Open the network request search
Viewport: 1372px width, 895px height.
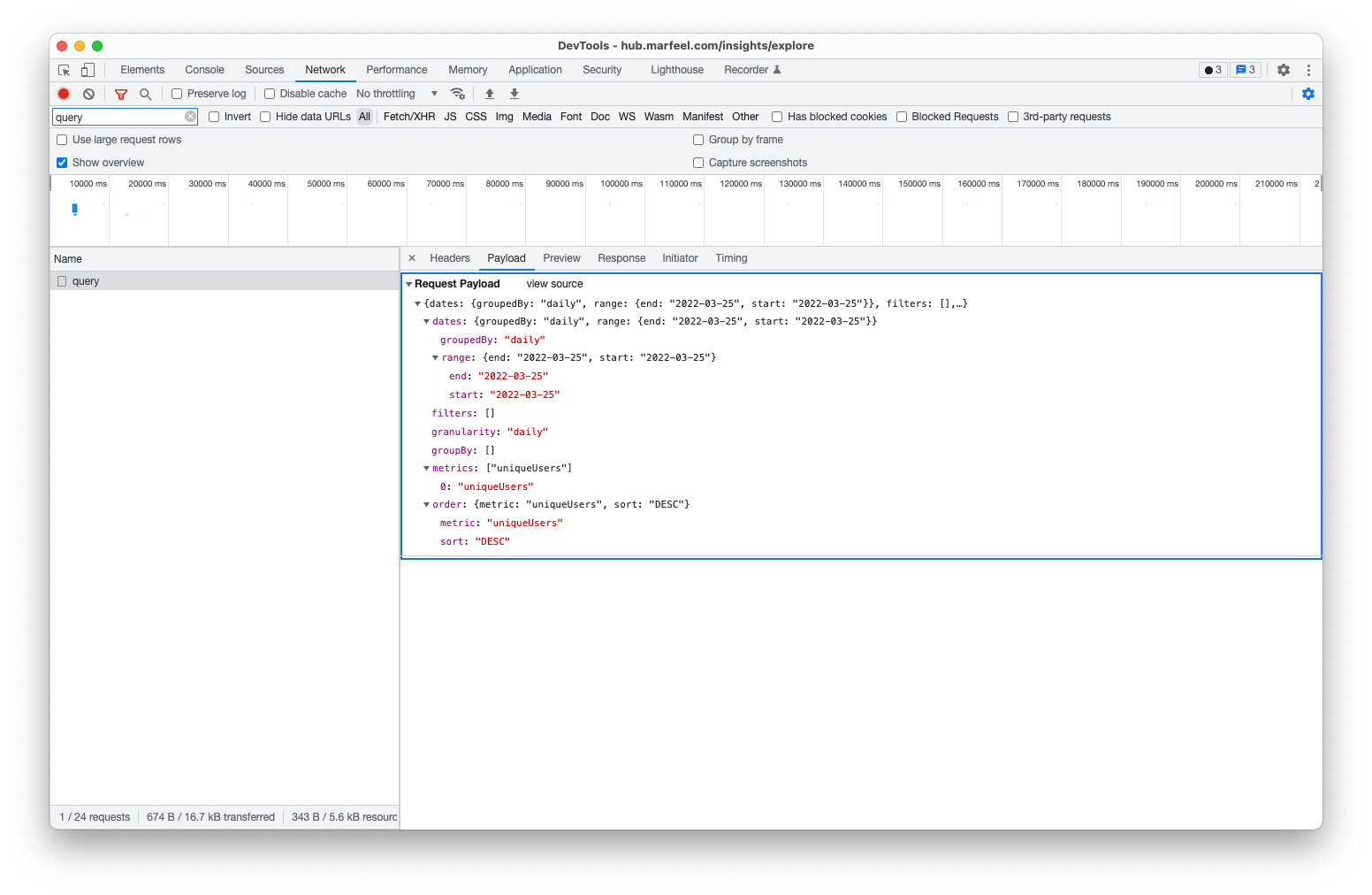[145, 94]
